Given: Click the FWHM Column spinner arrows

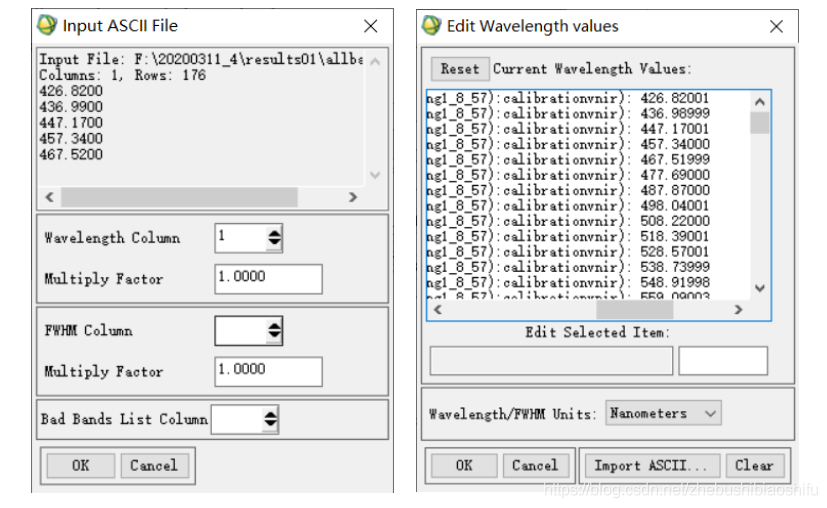Looking at the screenshot, I should (274, 331).
